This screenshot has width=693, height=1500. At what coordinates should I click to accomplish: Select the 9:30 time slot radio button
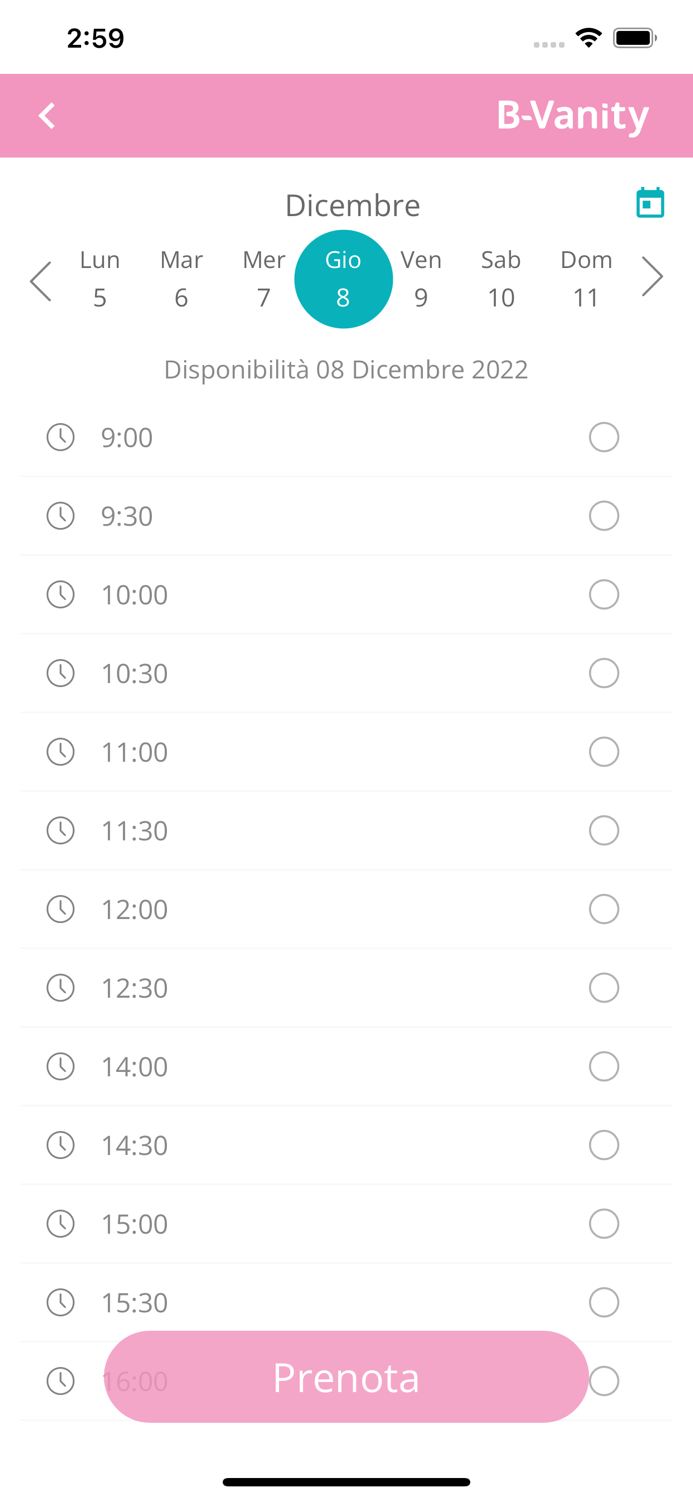click(x=604, y=516)
